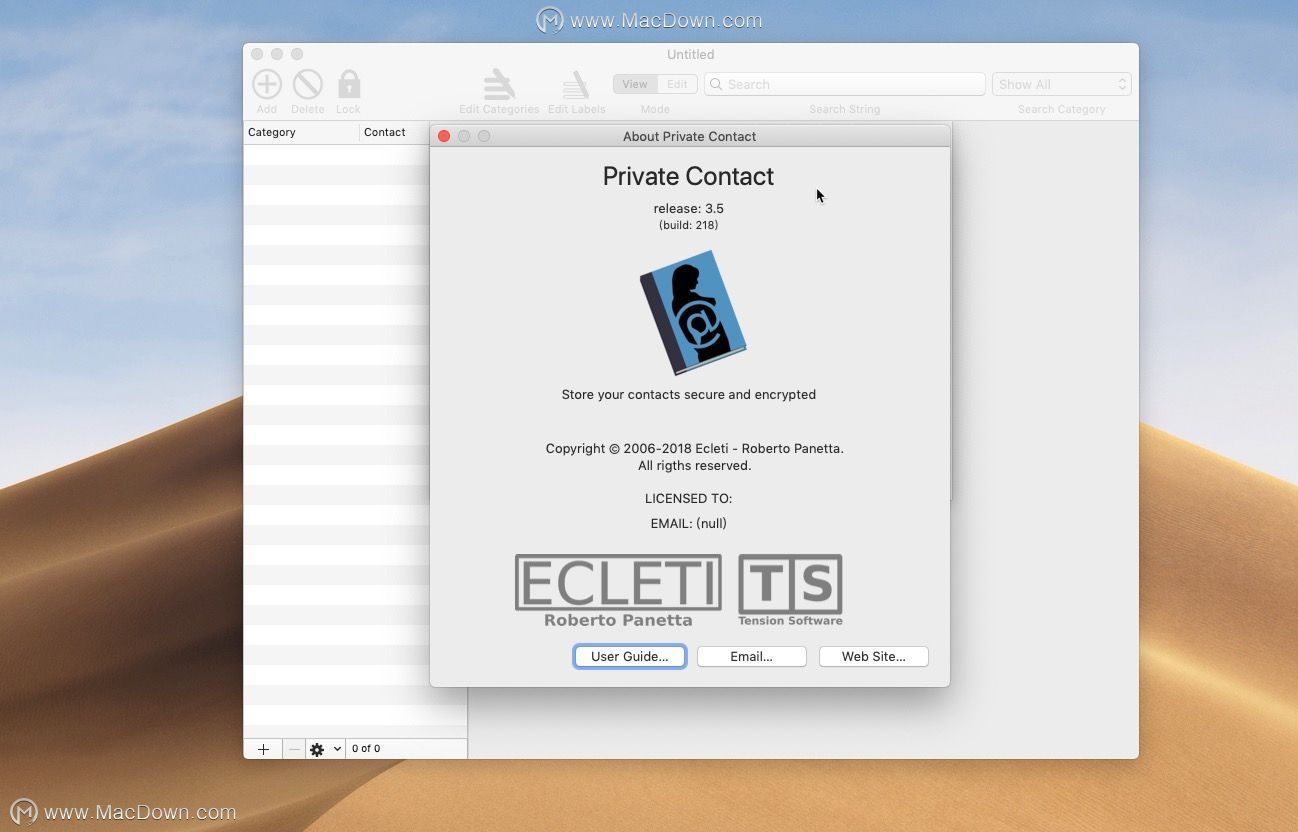Screen dimensions: 1298x832
Task: Click the "Private Contact" heading
Action: [x=688, y=176]
